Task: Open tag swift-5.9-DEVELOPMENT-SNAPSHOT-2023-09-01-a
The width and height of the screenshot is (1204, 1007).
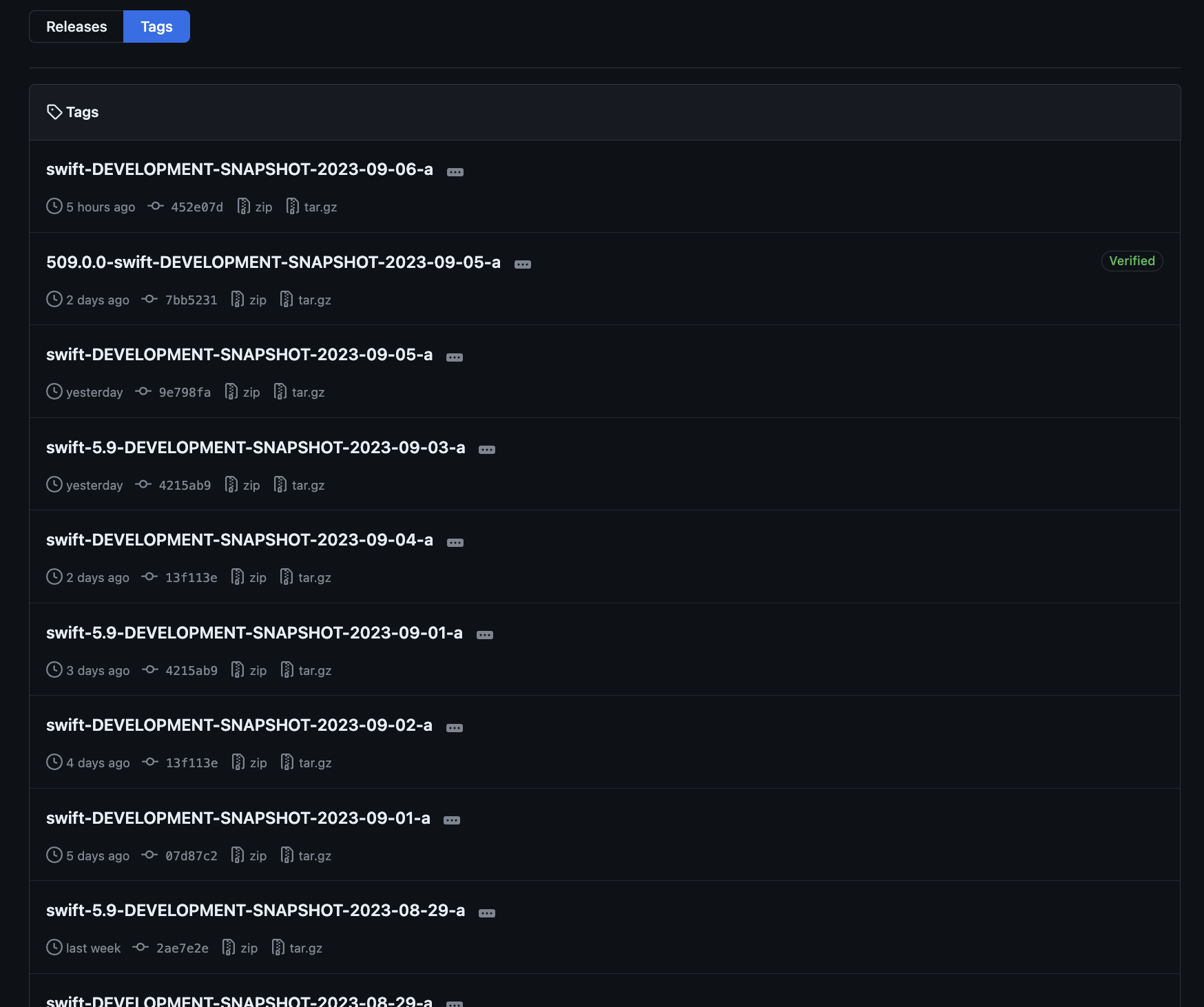Action: click(254, 633)
